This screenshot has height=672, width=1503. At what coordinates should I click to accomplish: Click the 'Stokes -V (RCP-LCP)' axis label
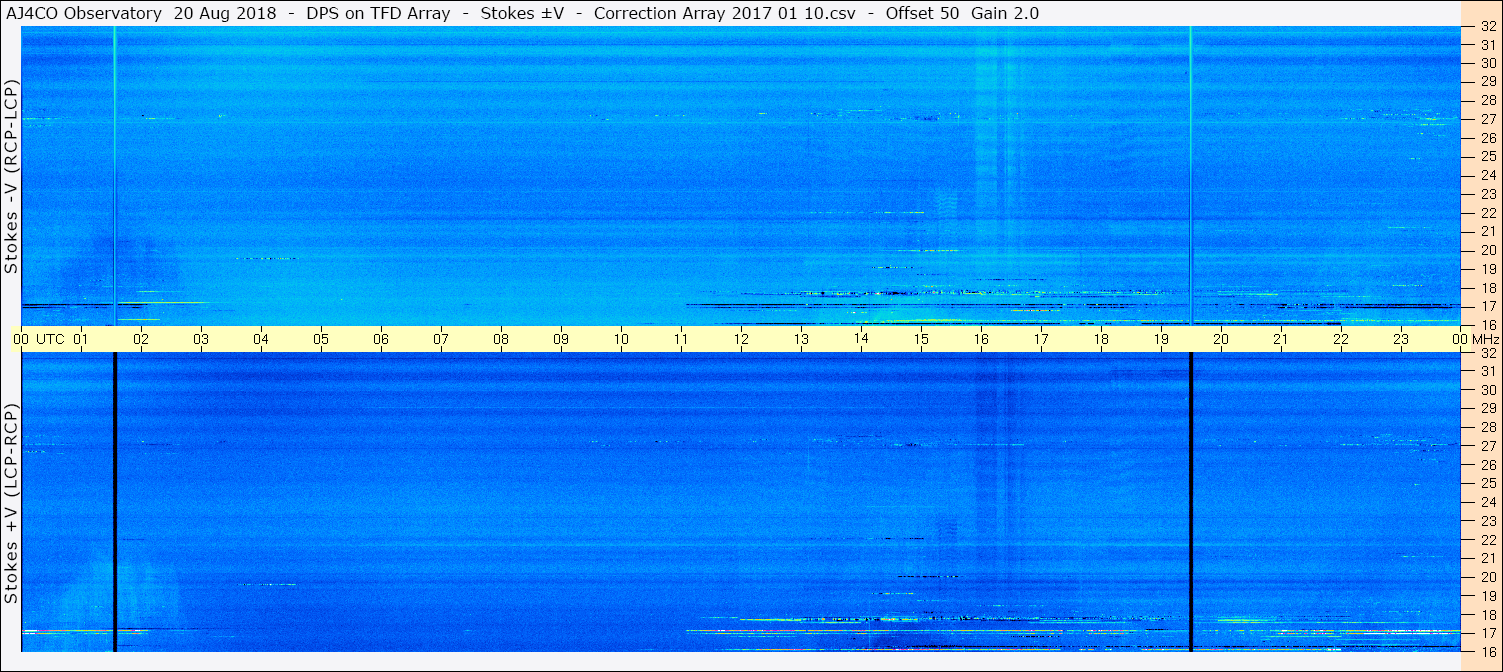pos(11,177)
